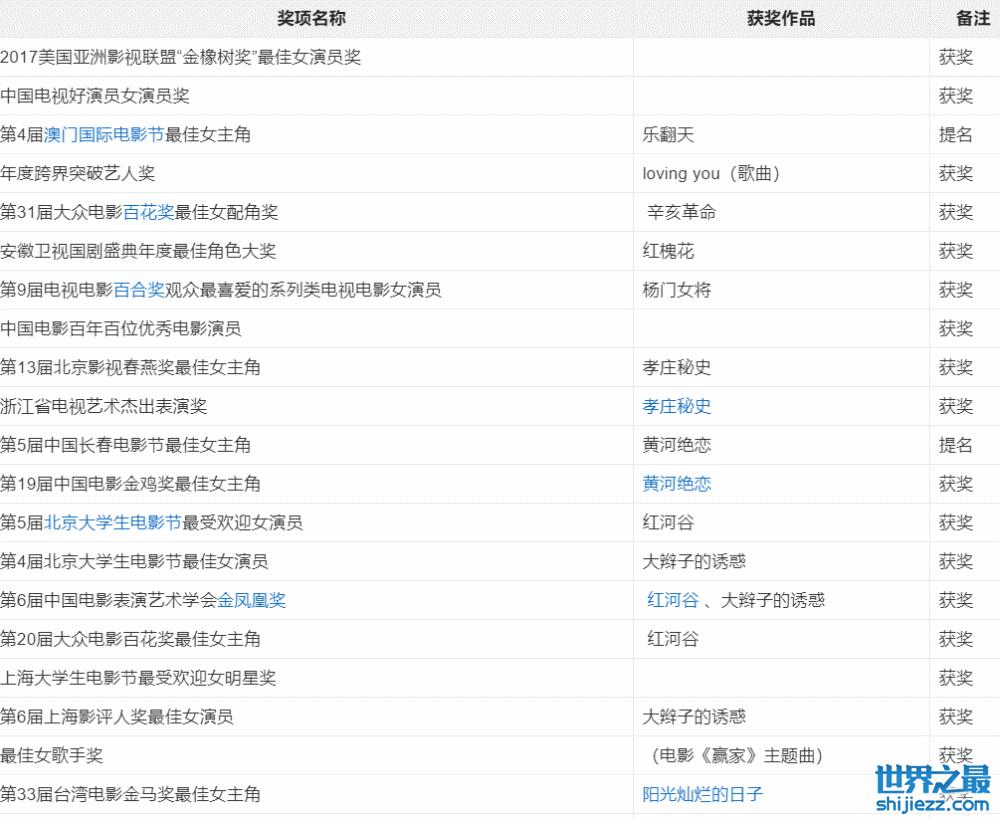
Task: Click the 奖项名称 column header
Action: point(311,18)
